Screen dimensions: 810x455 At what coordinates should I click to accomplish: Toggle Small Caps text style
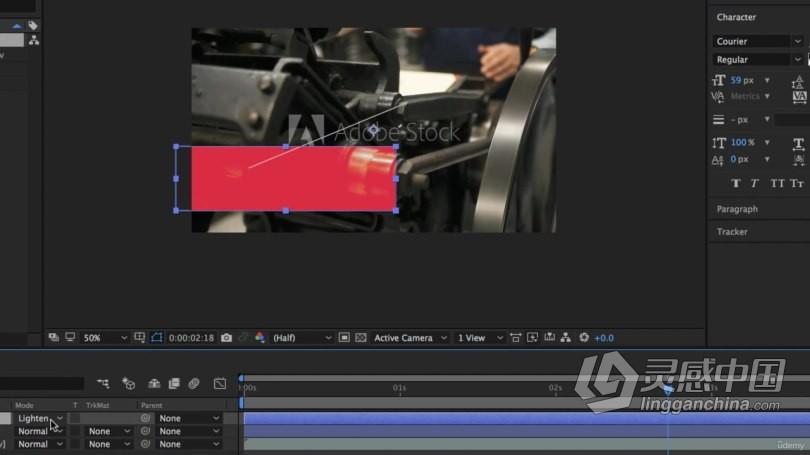click(797, 183)
